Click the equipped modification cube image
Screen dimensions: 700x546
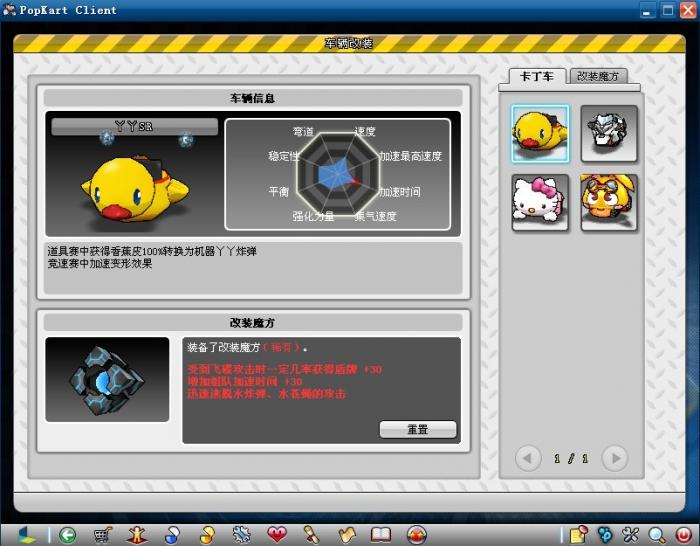coord(107,379)
